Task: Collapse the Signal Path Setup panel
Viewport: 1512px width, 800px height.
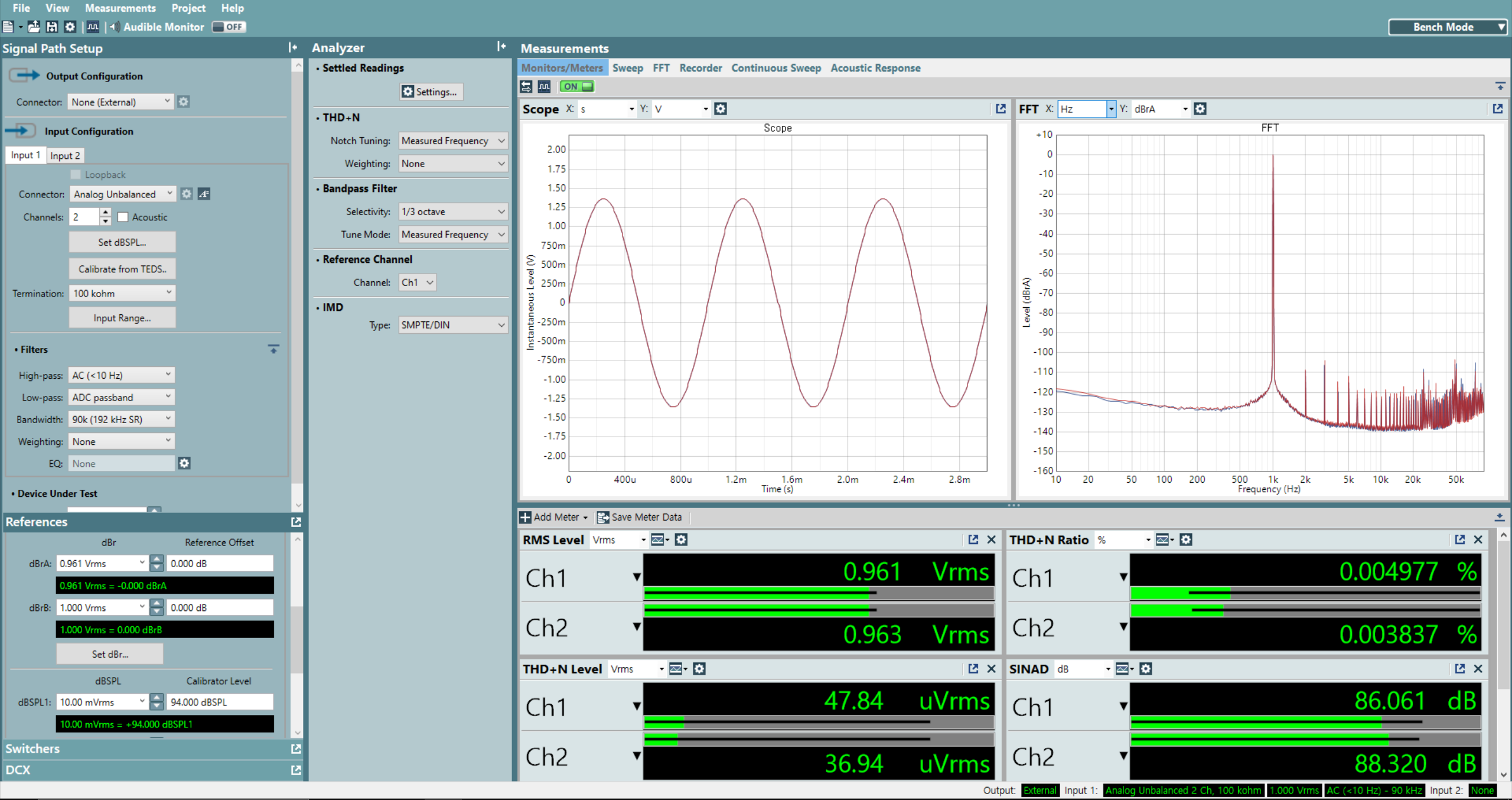Action: pyautogui.click(x=293, y=48)
